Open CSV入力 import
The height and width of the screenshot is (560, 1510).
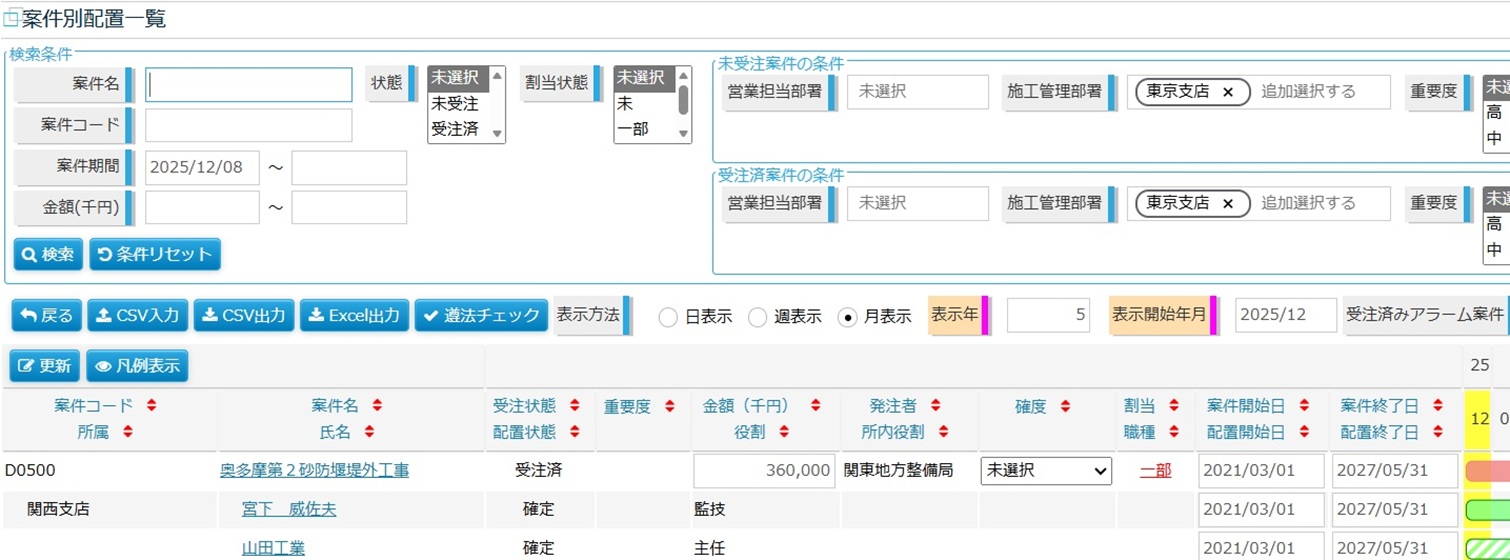(x=138, y=316)
